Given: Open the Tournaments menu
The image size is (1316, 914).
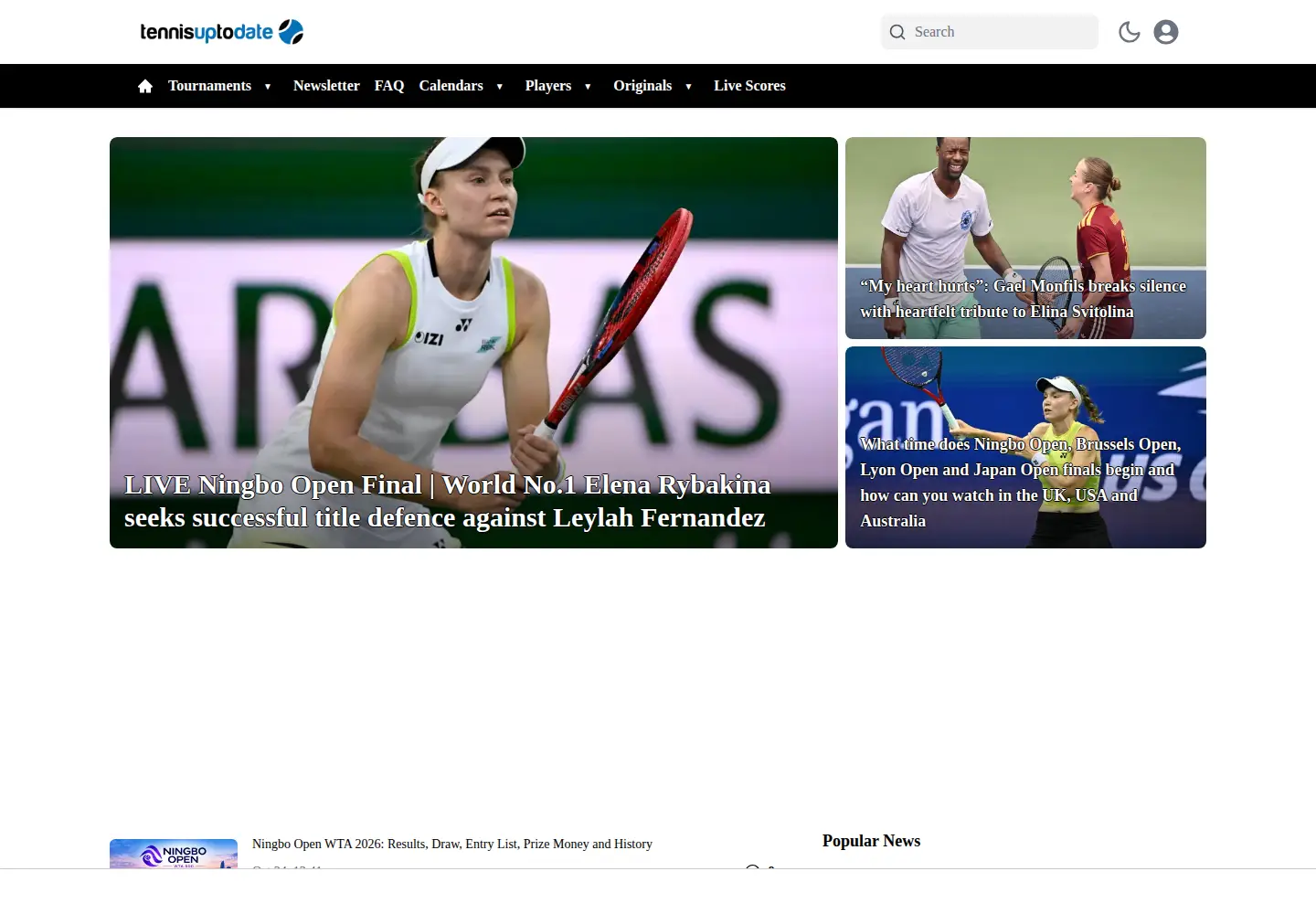Looking at the screenshot, I should (209, 86).
